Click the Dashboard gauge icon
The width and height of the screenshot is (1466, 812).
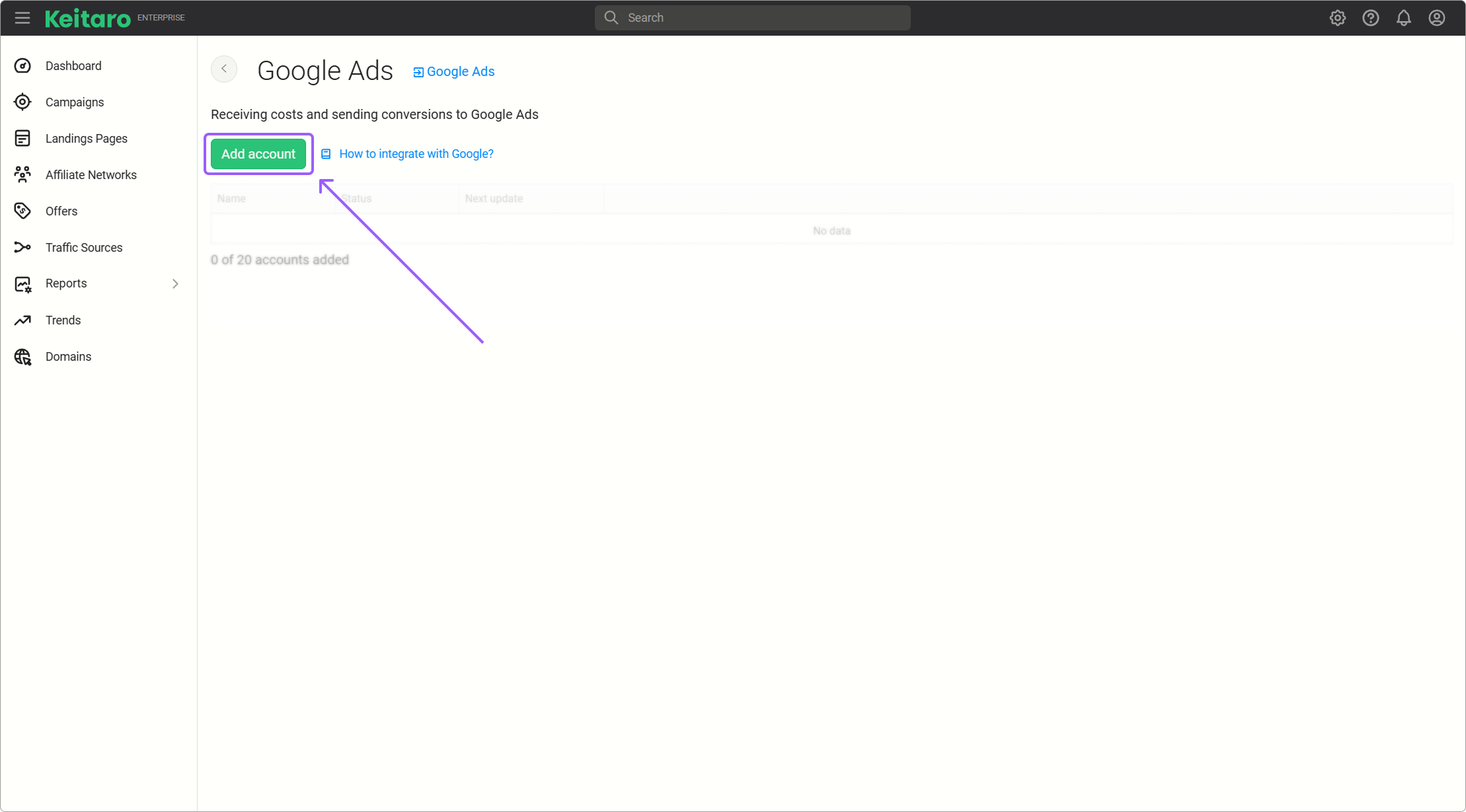pos(22,65)
